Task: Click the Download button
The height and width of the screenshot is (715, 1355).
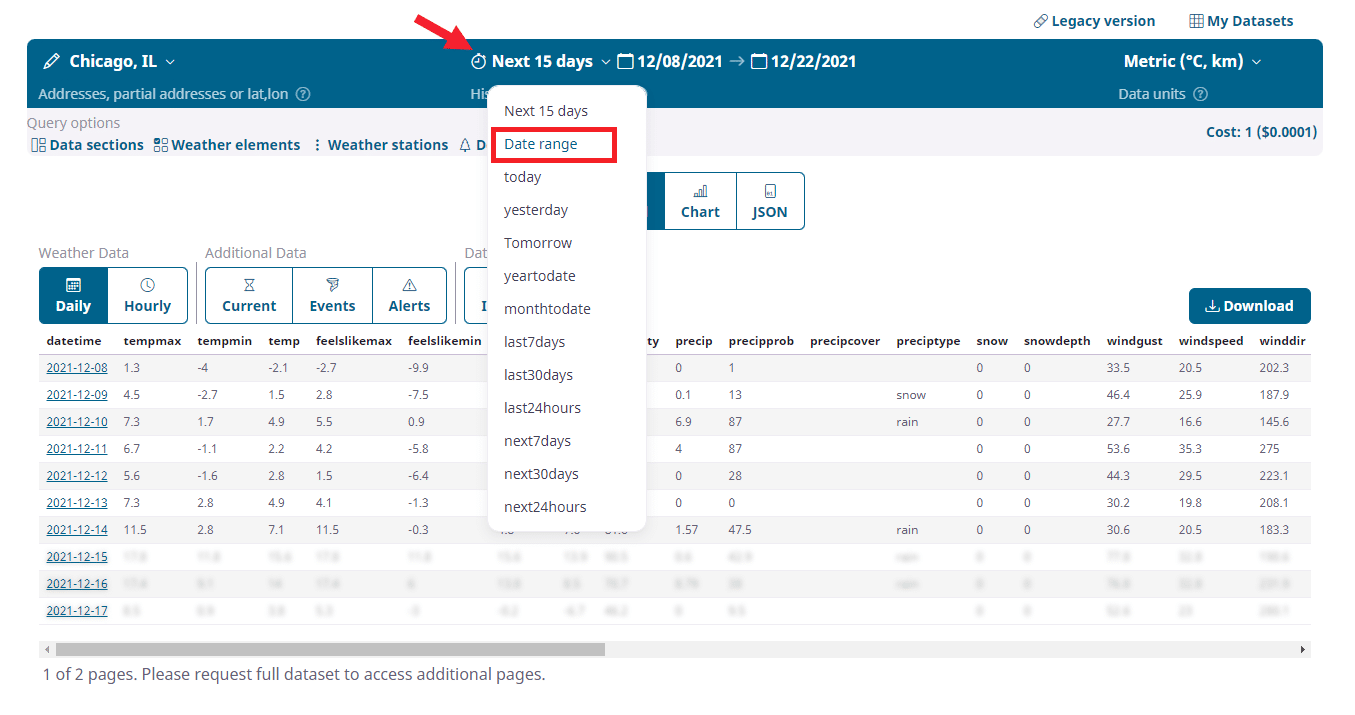Action: tap(1249, 306)
